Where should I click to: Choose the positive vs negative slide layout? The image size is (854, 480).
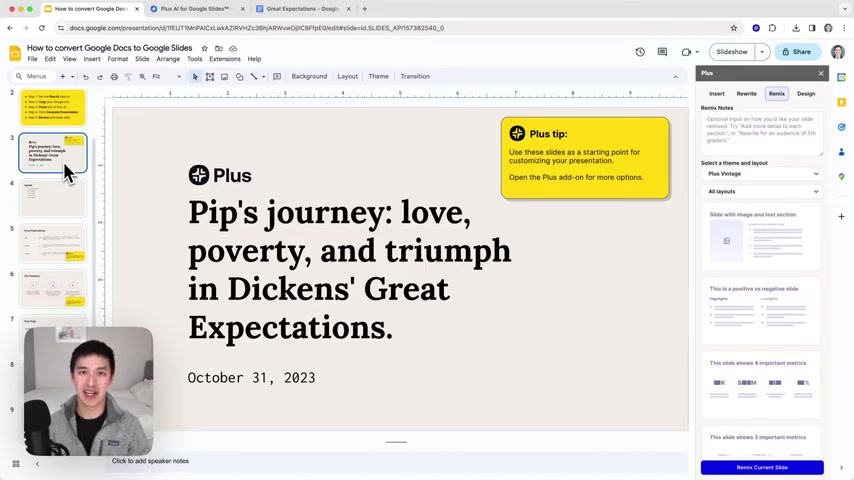pos(761,311)
